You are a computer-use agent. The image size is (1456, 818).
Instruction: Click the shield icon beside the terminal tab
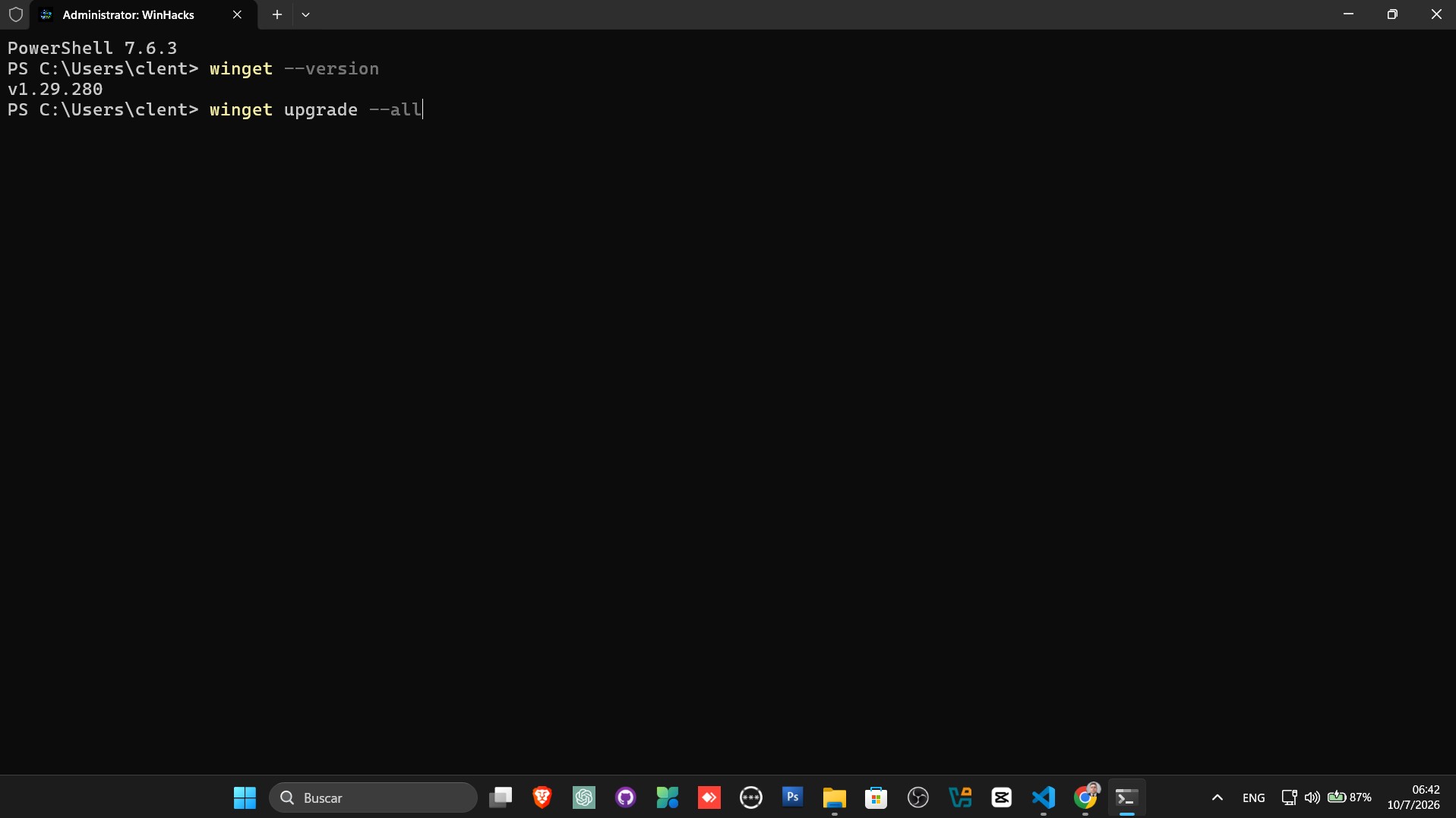pos(16,14)
